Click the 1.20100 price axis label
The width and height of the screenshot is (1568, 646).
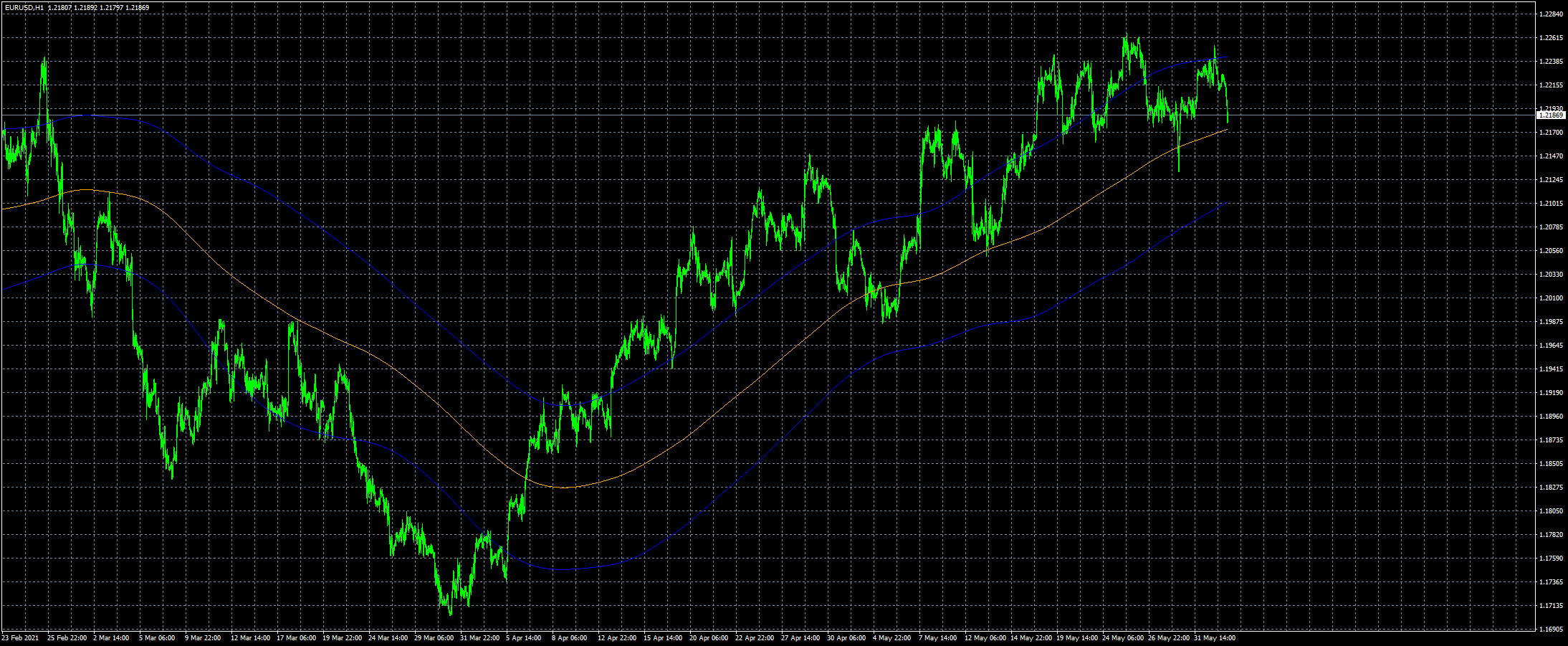click(1550, 298)
